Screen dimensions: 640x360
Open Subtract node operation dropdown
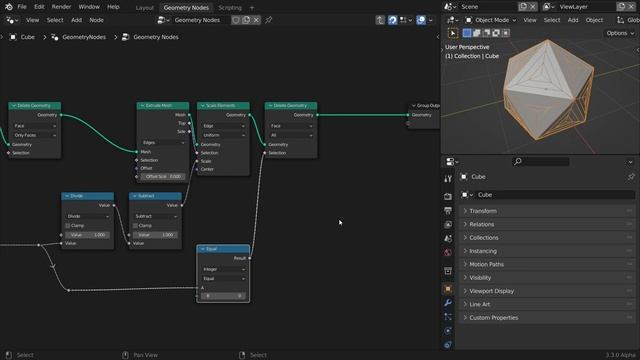coord(156,216)
